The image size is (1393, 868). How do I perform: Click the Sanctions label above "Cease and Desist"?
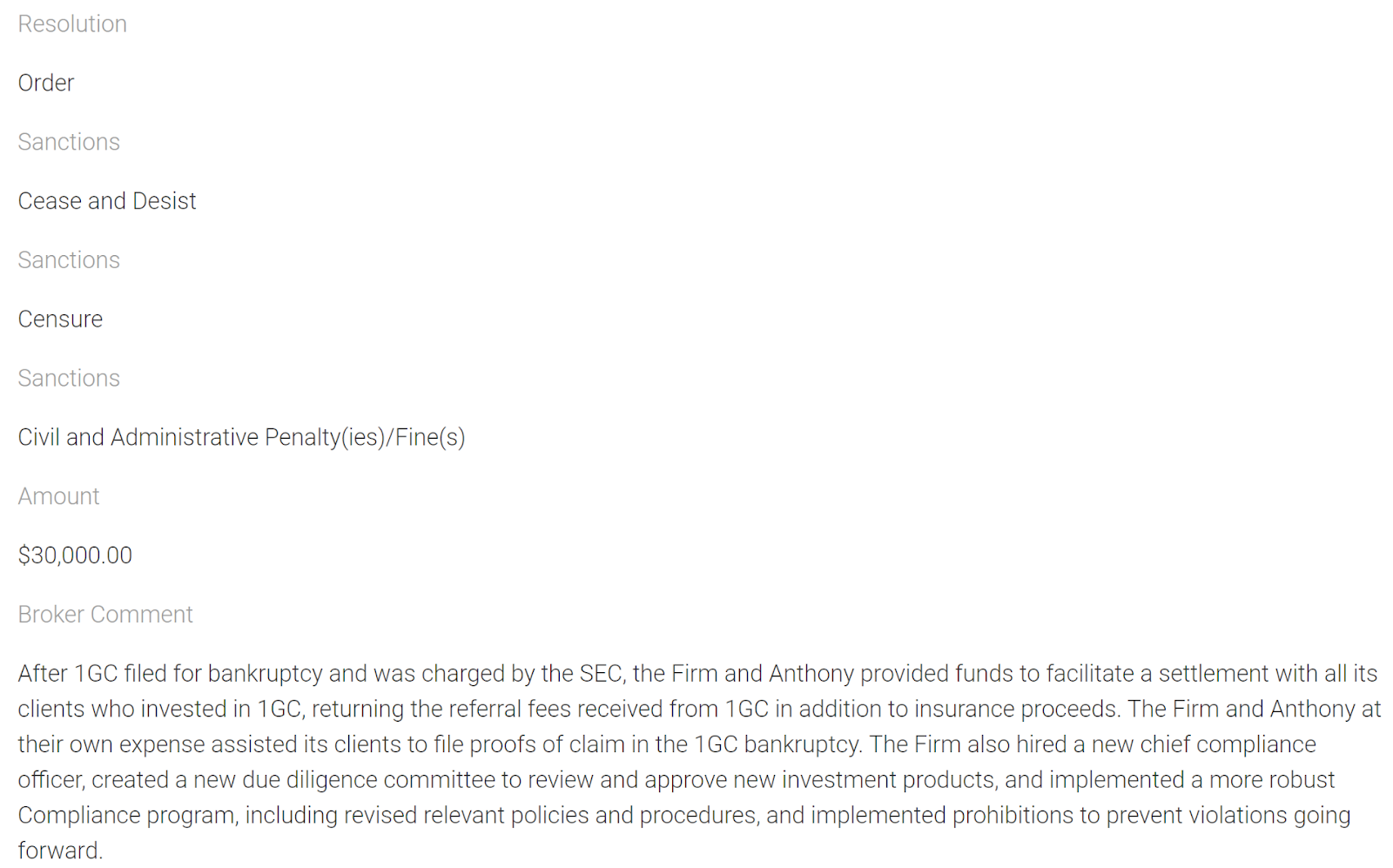69,142
